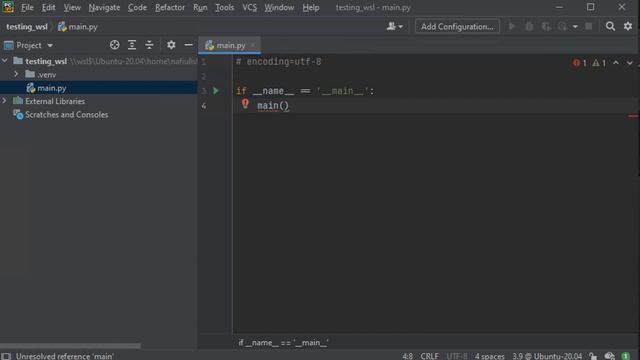This screenshot has width=640, height=360.
Task: Open the VCS menu
Action: point(249,7)
